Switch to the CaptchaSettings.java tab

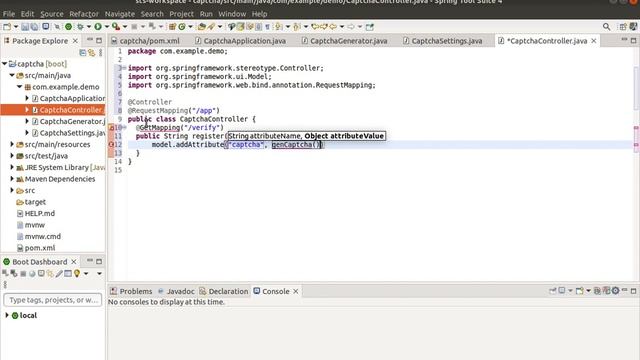click(x=442, y=41)
